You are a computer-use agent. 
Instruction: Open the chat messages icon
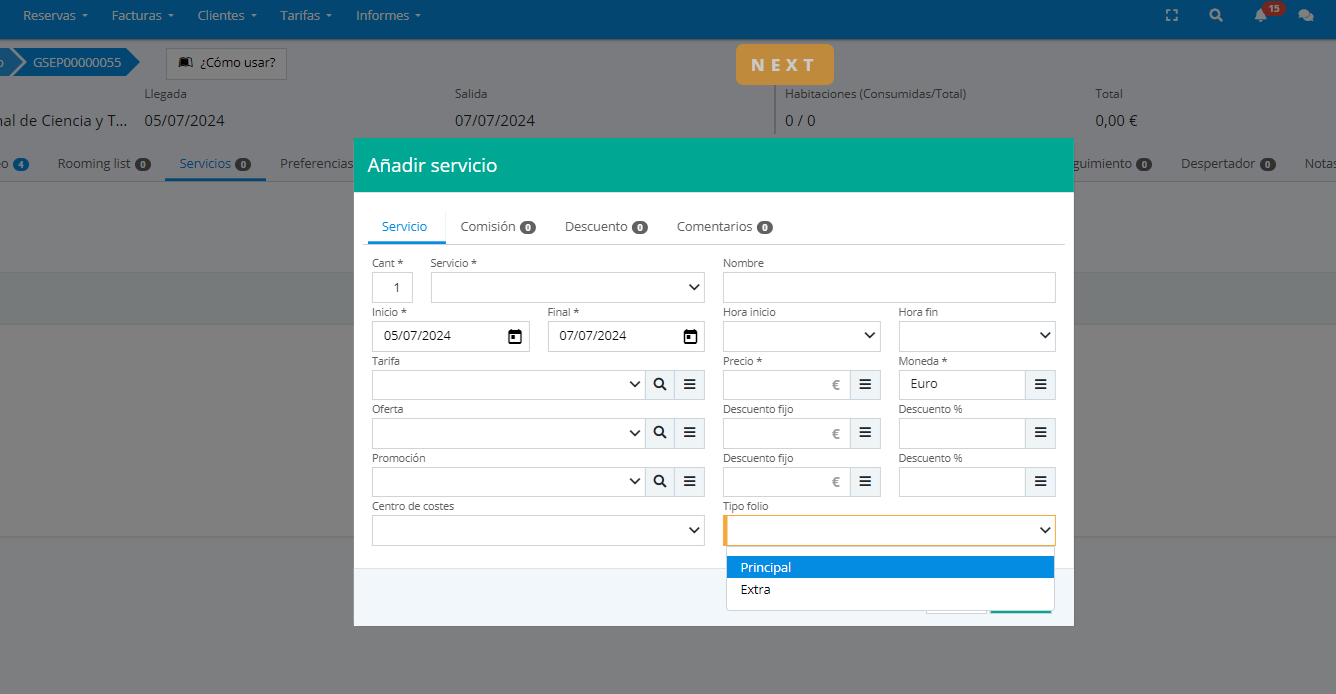coord(1305,16)
